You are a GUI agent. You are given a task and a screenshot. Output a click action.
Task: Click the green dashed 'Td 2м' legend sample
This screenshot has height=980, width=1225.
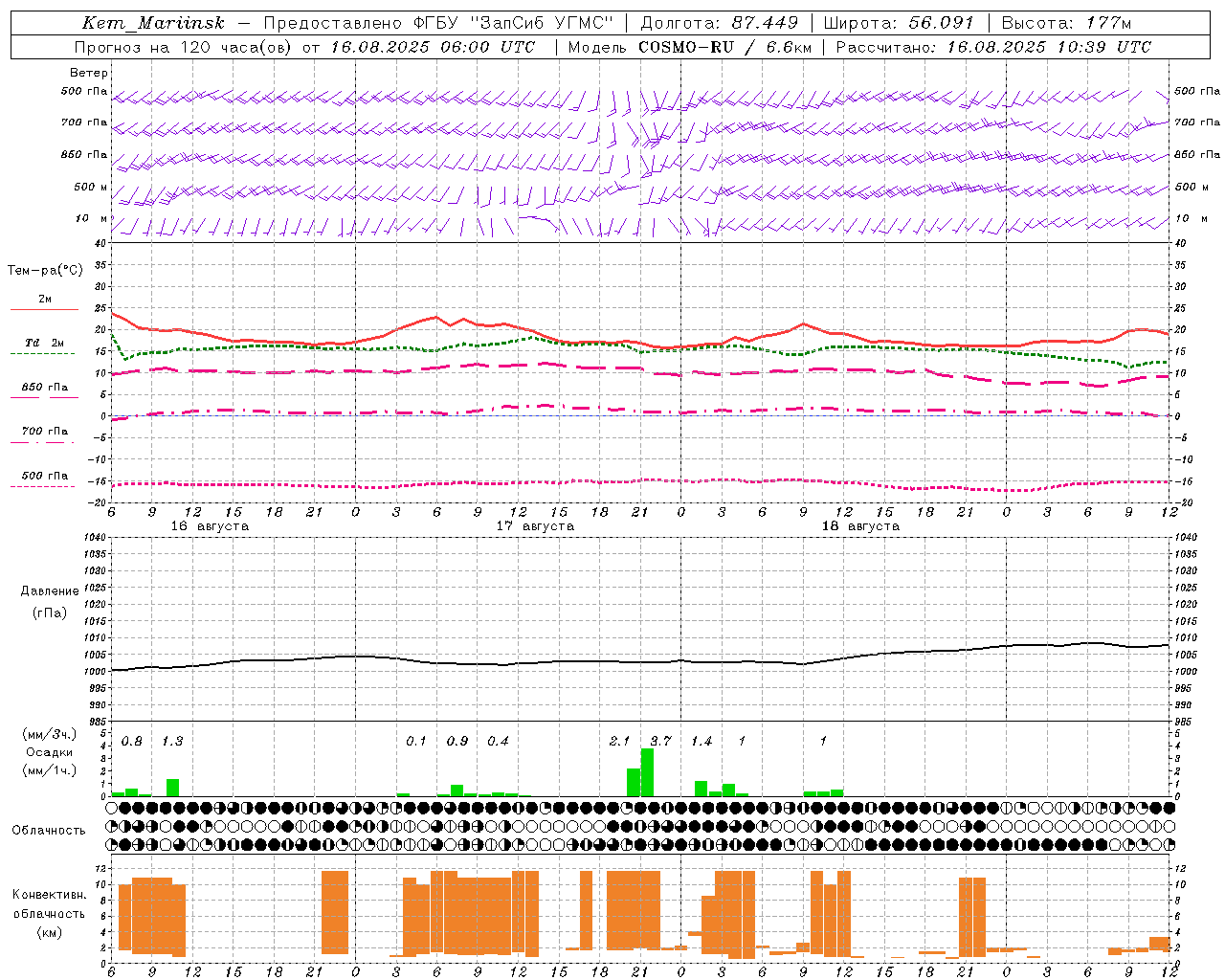(x=42, y=354)
